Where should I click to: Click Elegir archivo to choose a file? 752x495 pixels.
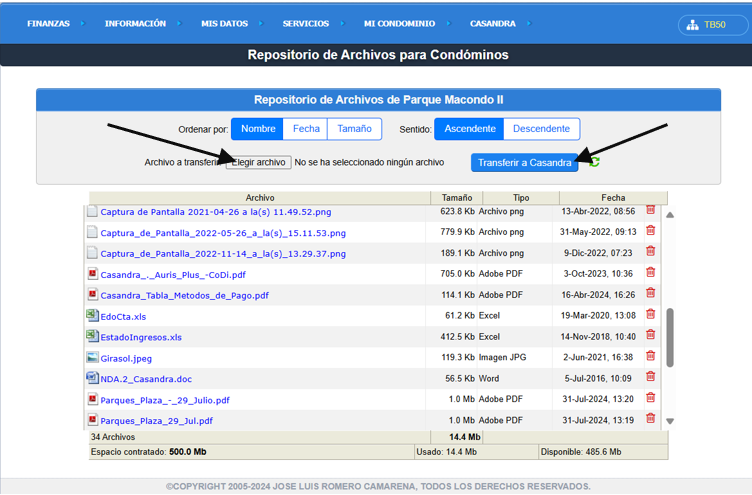(x=258, y=162)
